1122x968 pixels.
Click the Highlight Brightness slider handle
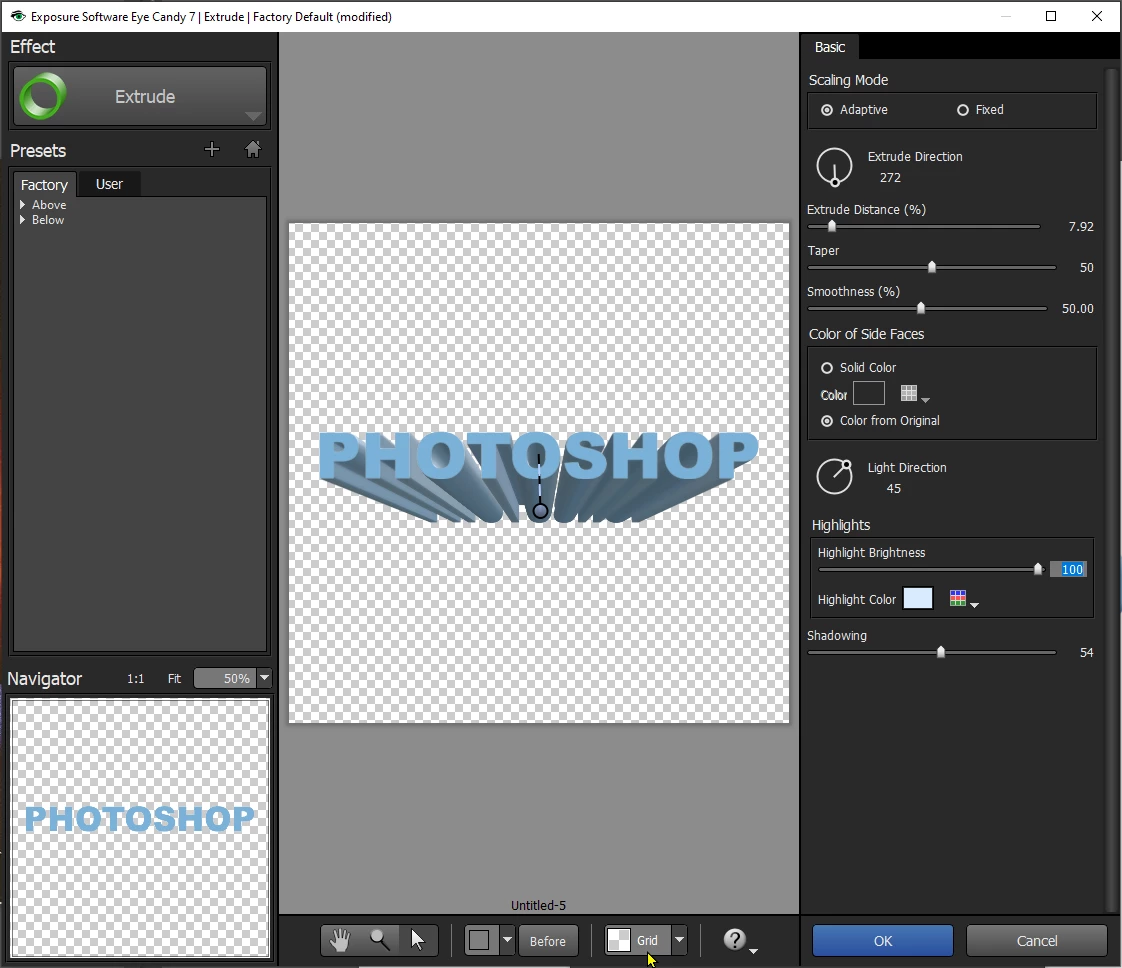(x=1038, y=569)
